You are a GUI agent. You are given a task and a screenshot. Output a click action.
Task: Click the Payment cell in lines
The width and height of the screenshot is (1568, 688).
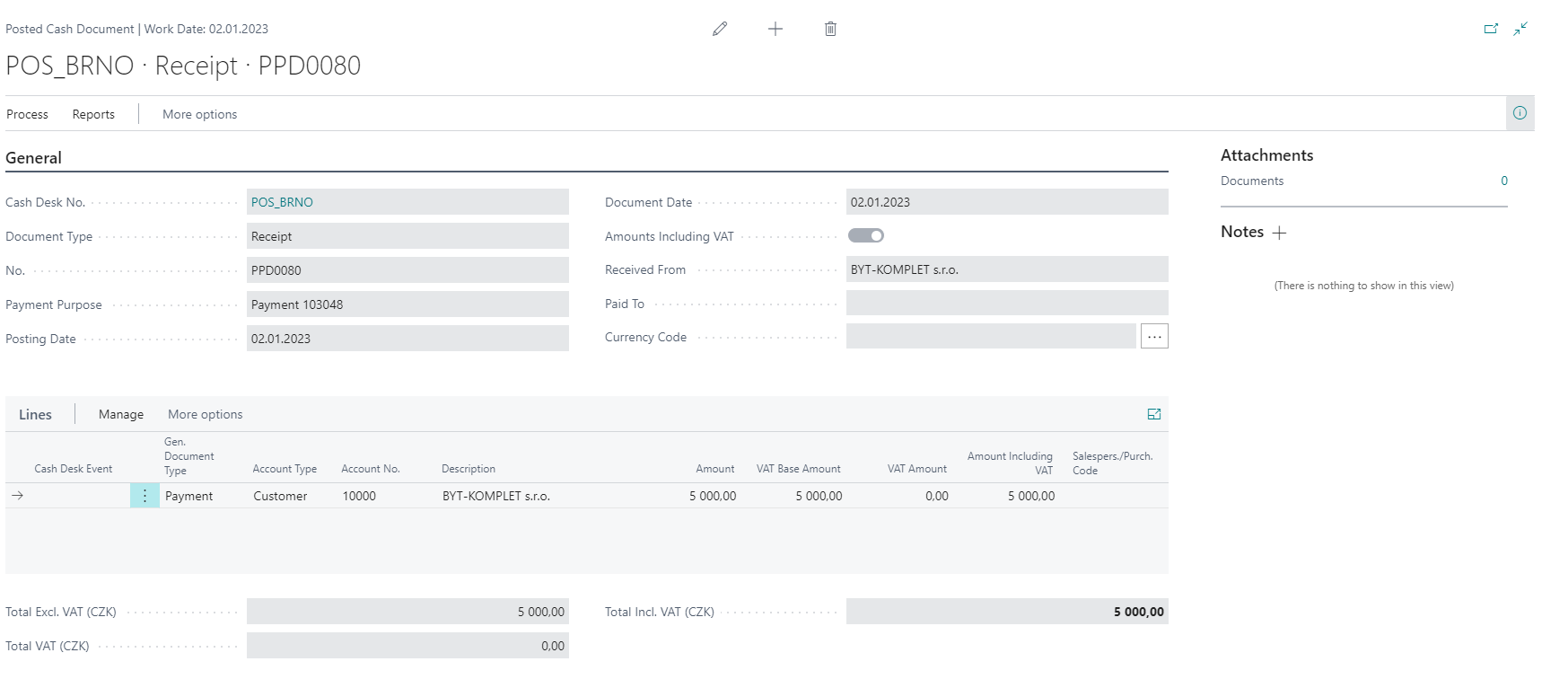tap(188, 496)
